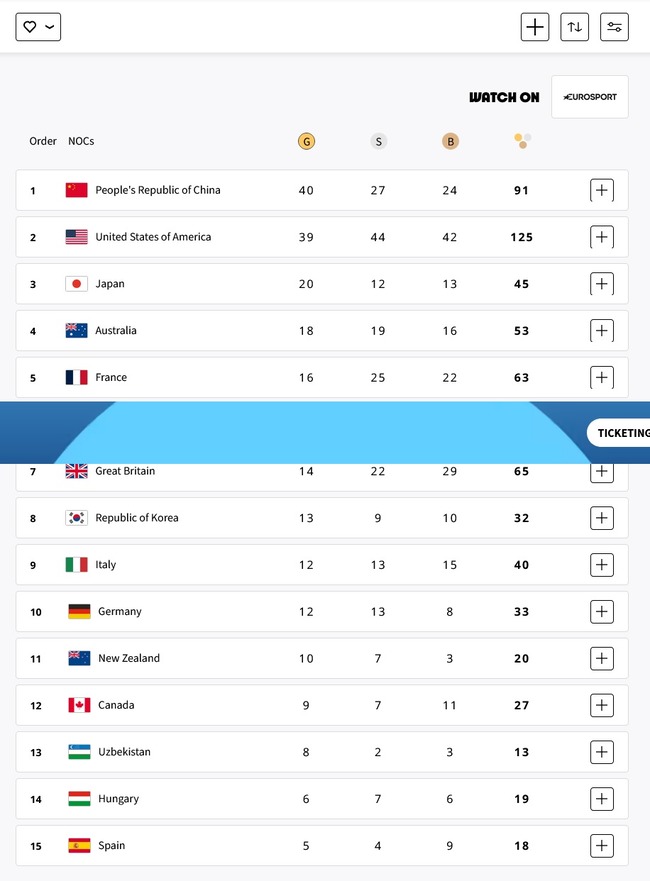Click the Order column header

click(x=43, y=141)
